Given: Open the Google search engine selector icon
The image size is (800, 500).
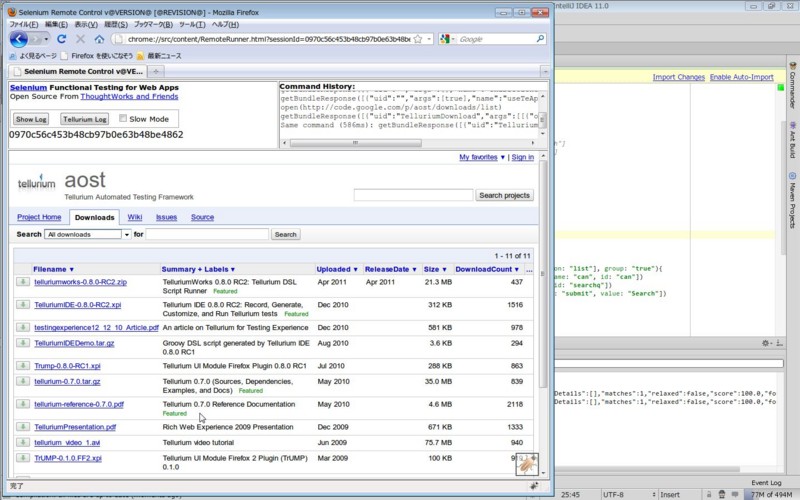Looking at the screenshot, I should pos(445,39).
